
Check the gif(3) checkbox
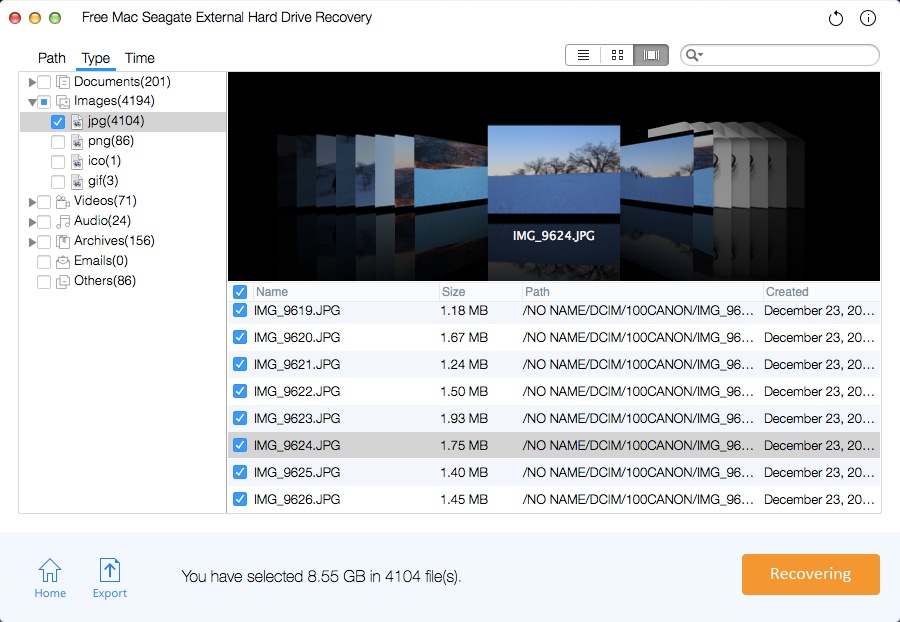click(x=57, y=182)
